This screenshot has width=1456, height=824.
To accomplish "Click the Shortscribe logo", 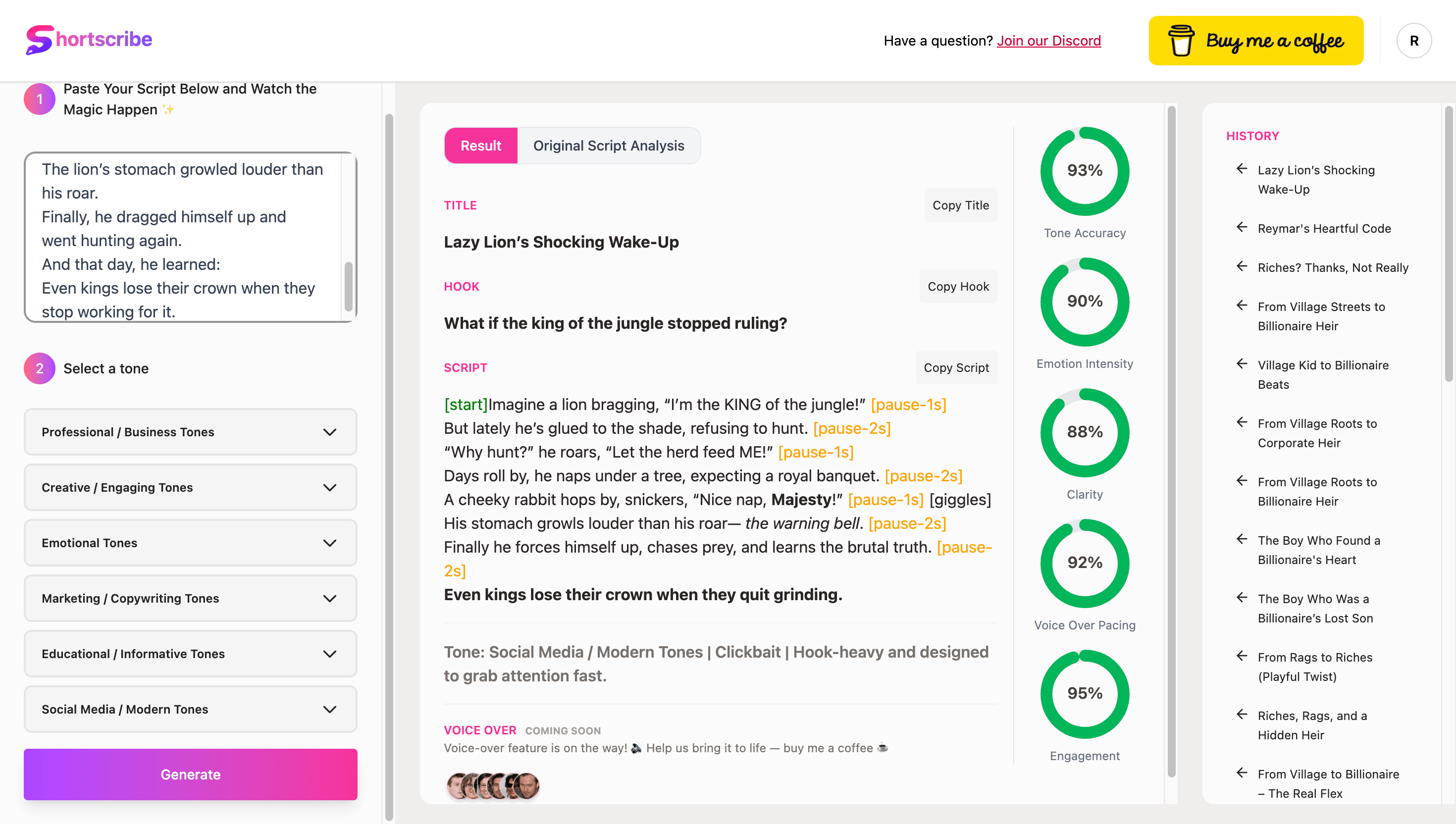I will pyautogui.click(x=89, y=40).
